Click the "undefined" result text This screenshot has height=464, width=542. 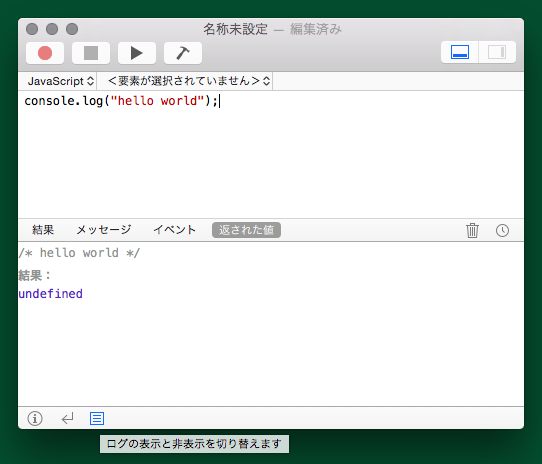click(50, 294)
